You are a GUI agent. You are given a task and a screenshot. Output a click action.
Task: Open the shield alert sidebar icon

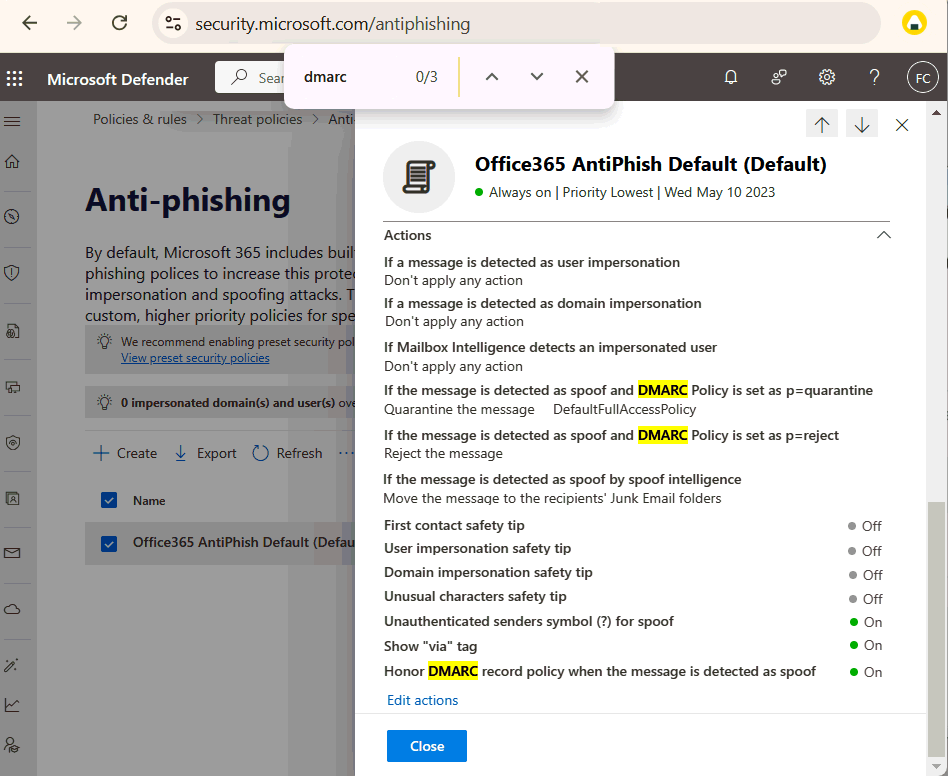(x=12, y=273)
